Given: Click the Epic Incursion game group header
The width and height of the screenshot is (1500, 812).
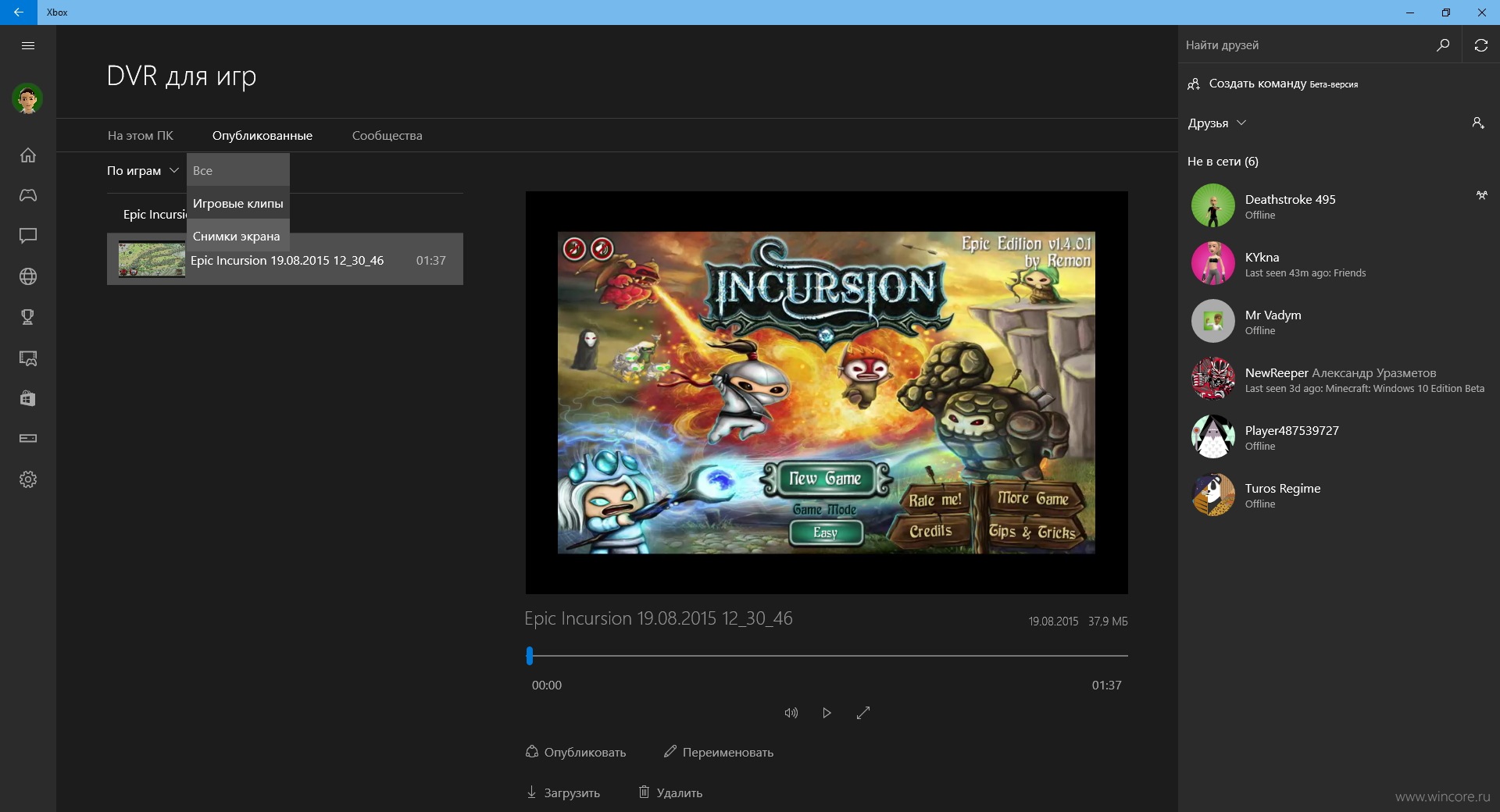Looking at the screenshot, I should 155,214.
